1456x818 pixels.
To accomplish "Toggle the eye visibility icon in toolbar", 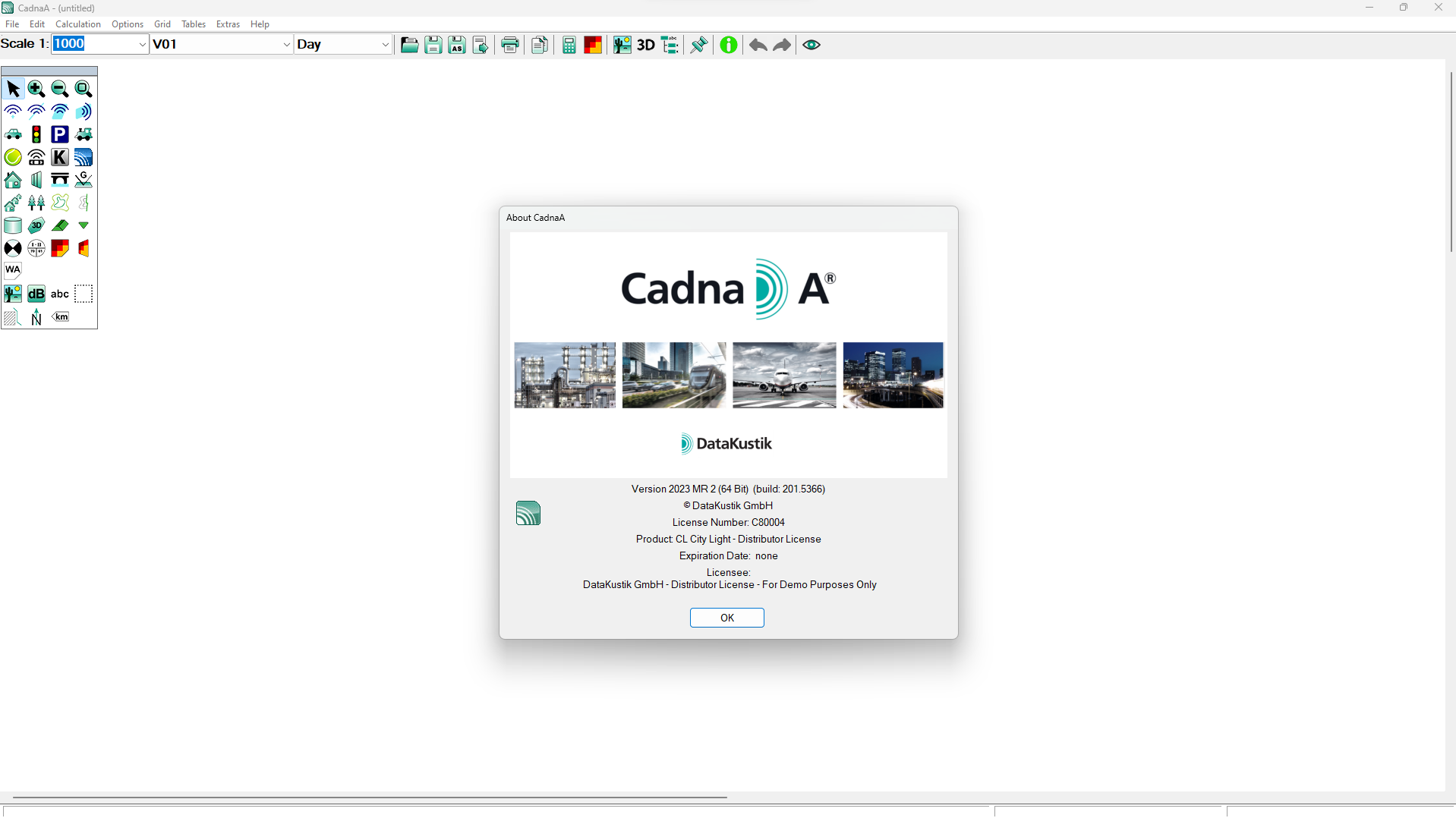I will click(x=812, y=45).
